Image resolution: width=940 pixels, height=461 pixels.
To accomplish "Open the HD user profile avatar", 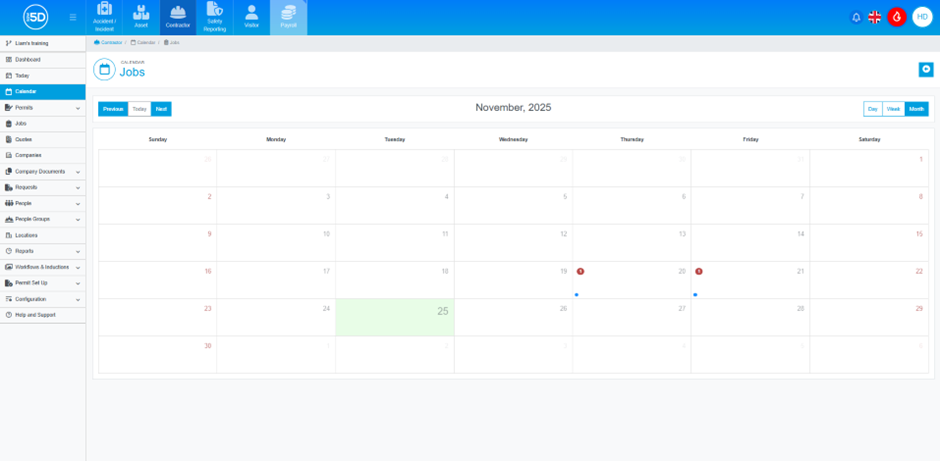I will tap(922, 17).
